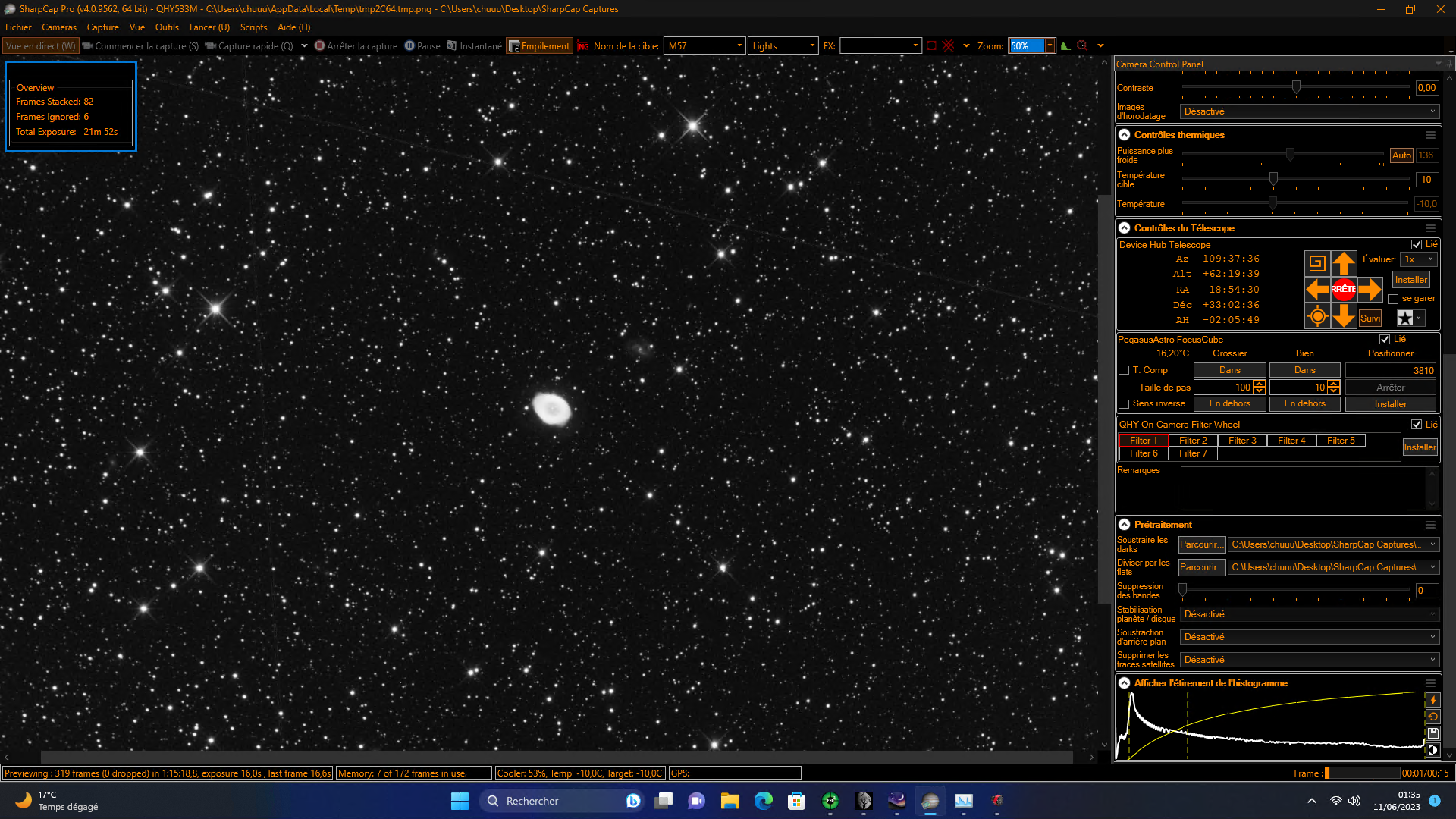Click the Empilement stacking button
This screenshot has width=1456, height=819.
point(538,46)
